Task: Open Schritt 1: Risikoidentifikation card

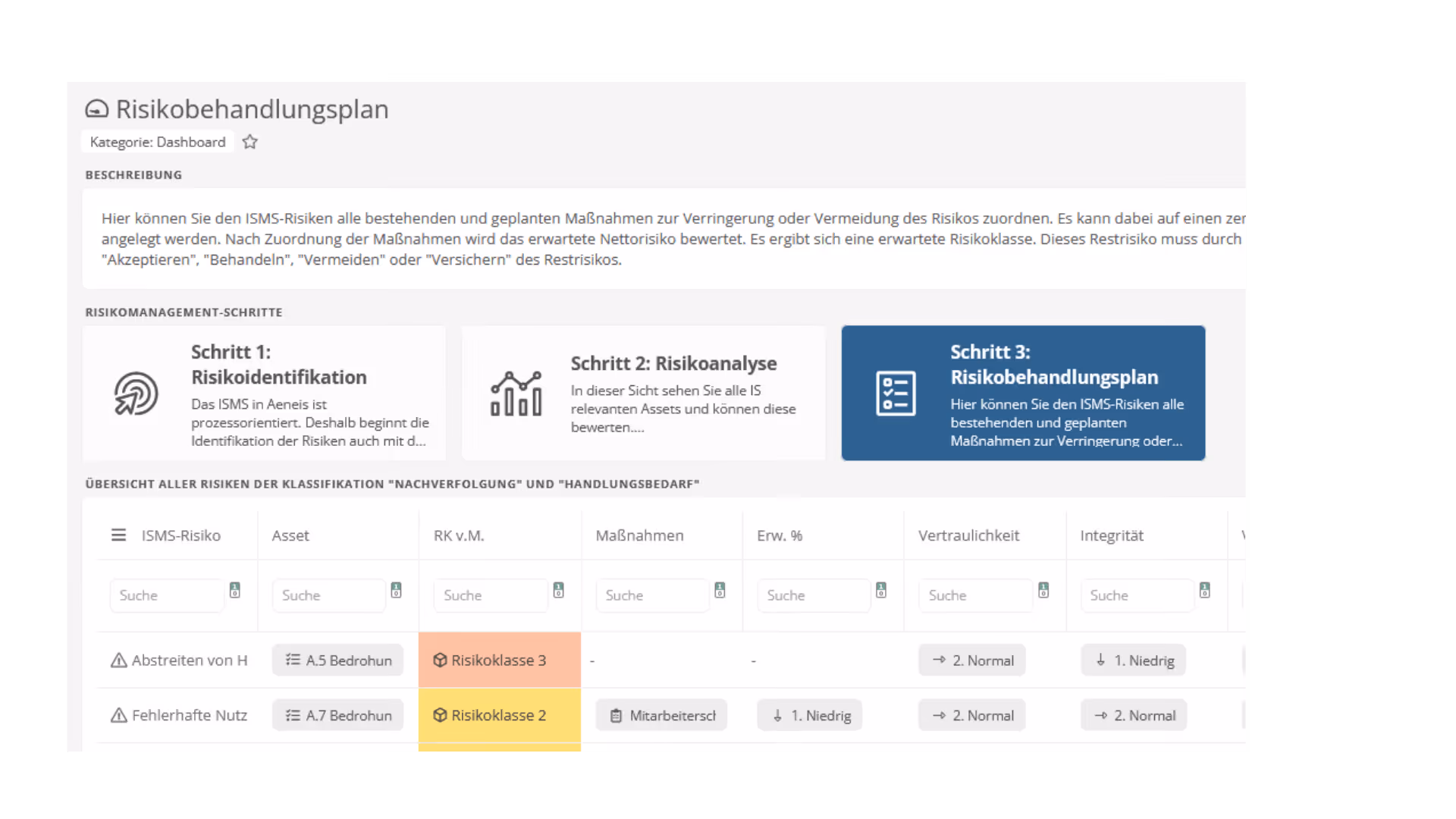Action: [264, 393]
